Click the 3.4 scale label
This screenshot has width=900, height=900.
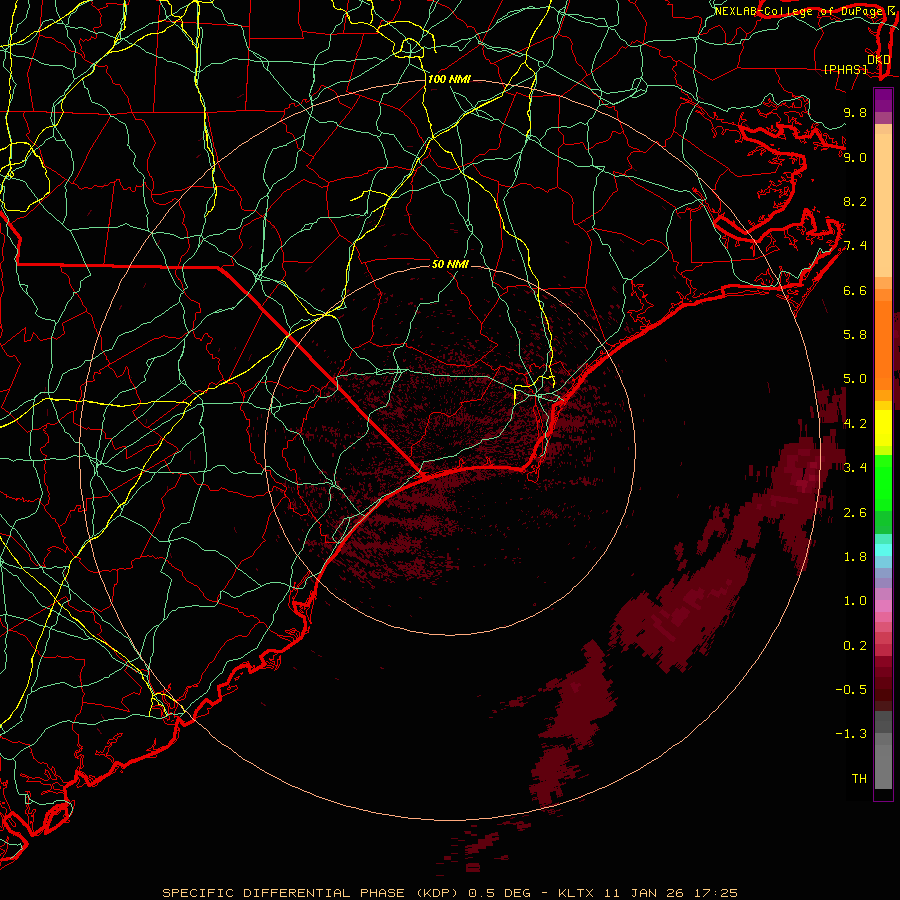click(855, 468)
